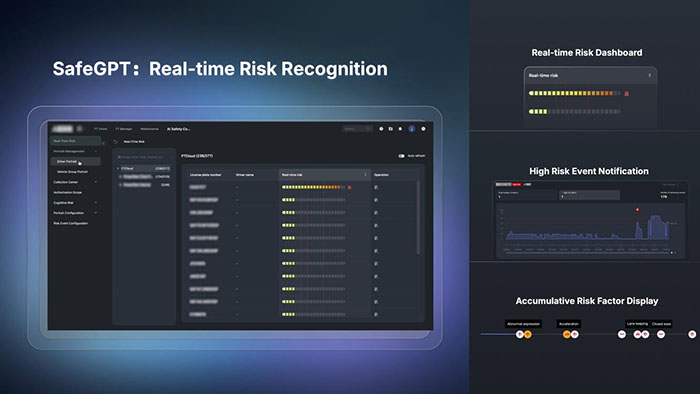700x394 pixels.
Task: Open kebab menu on Real-time risk card
Action: coord(649,75)
